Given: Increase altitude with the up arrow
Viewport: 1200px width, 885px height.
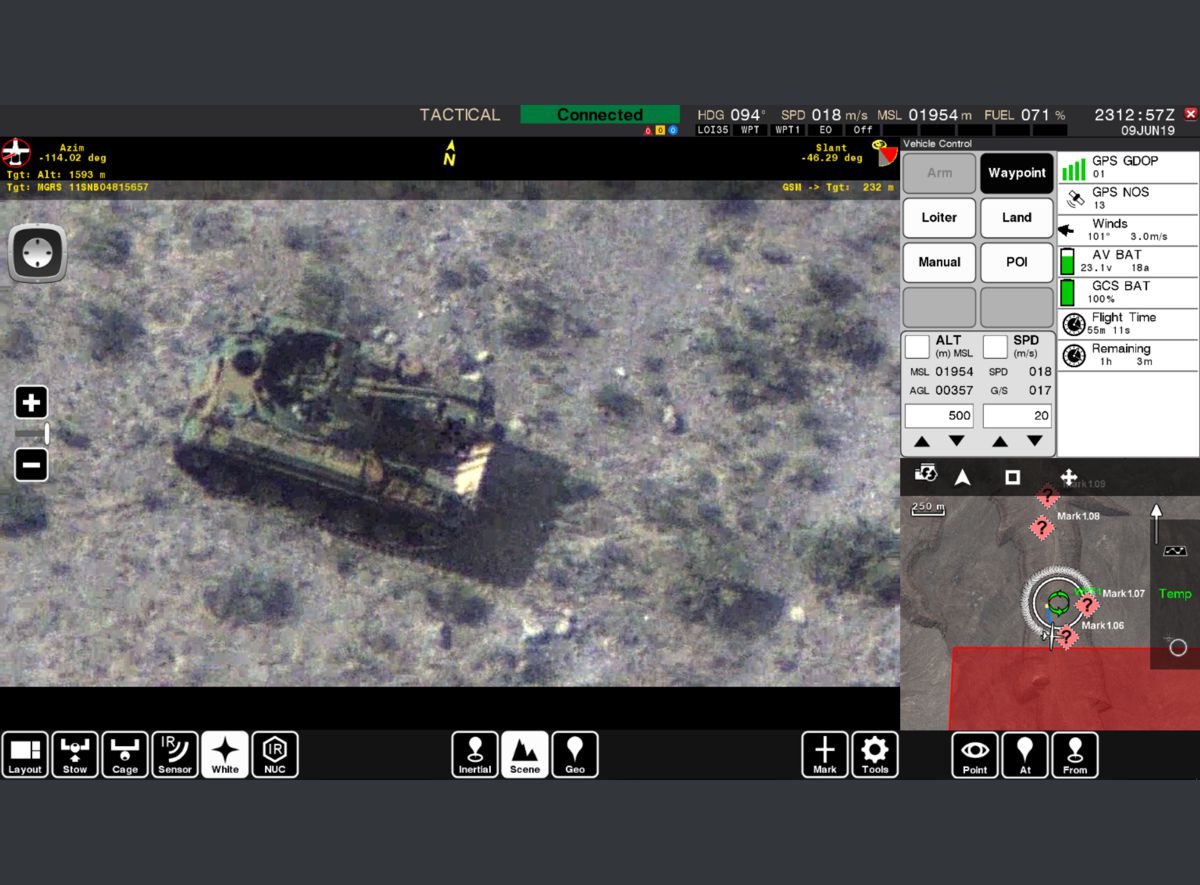Looking at the screenshot, I should (922, 442).
